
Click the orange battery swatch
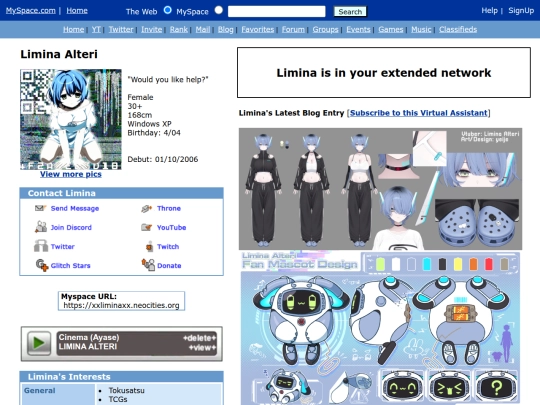tap(473, 264)
